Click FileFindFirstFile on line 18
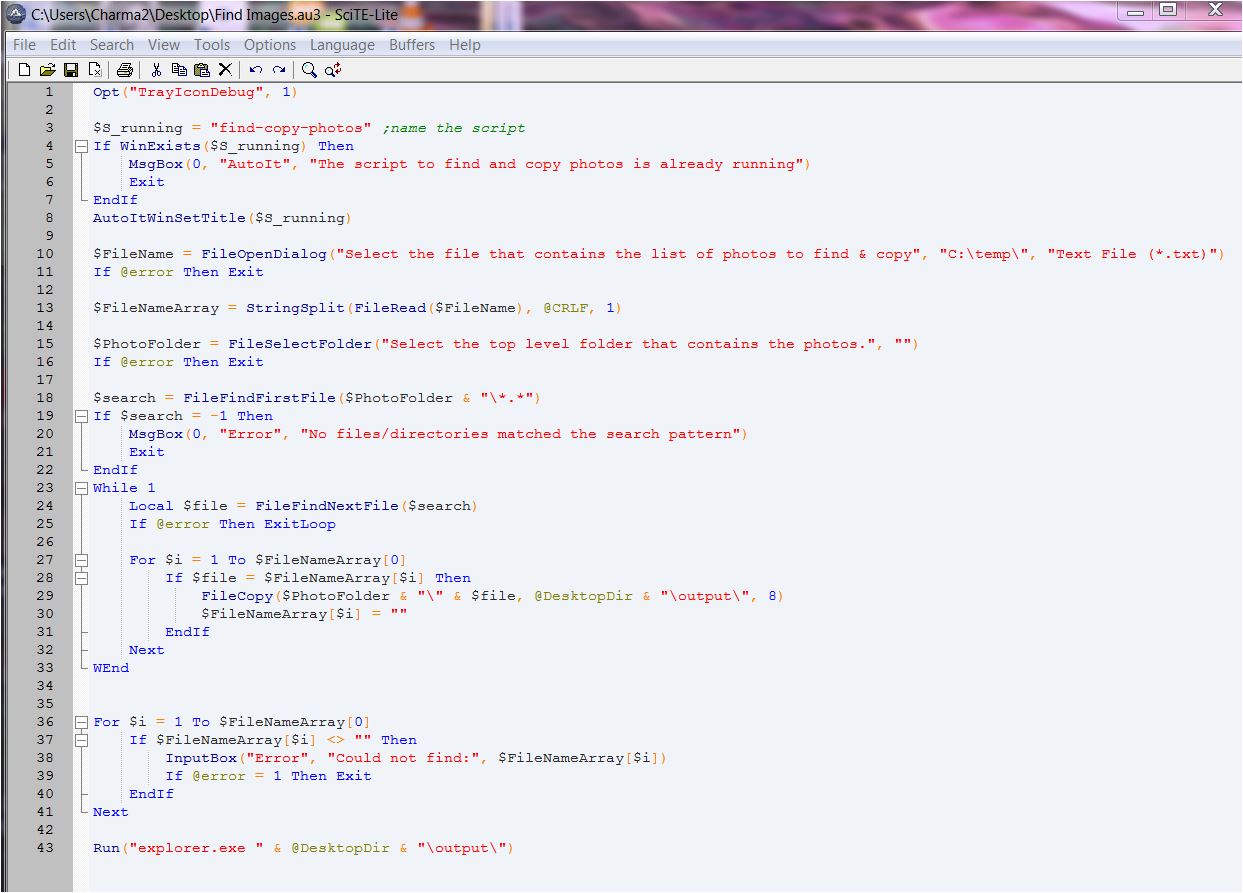The width and height of the screenshot is (1243, 893). coord(259,398)
